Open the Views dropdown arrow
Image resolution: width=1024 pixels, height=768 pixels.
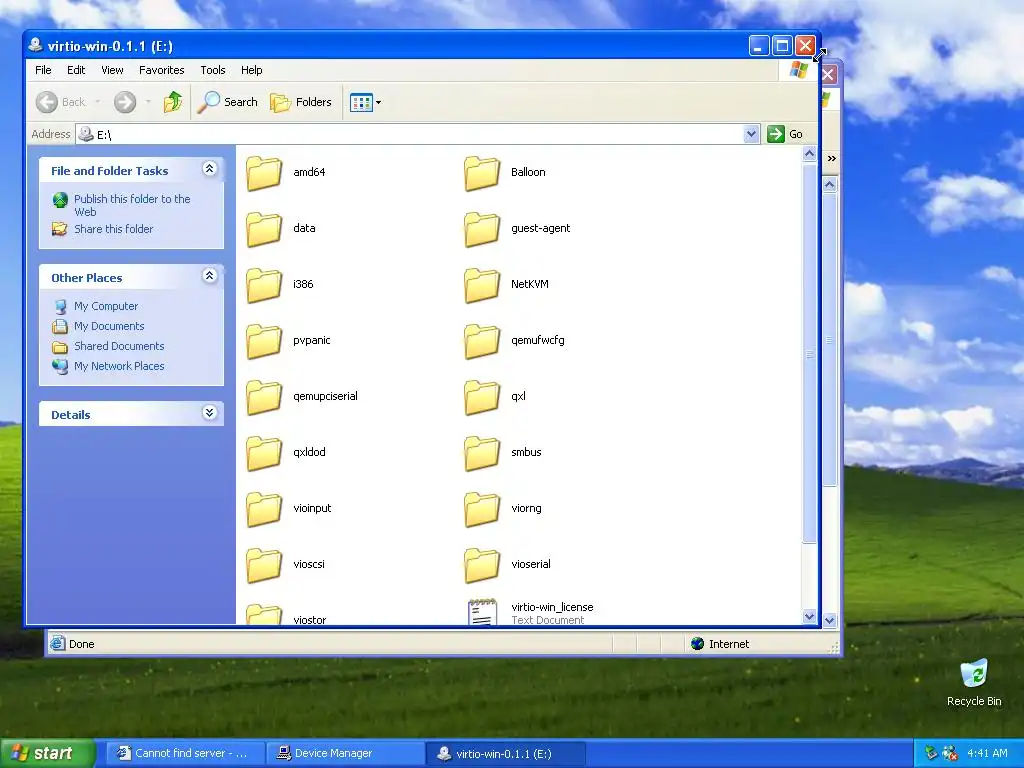pos(378,103)
